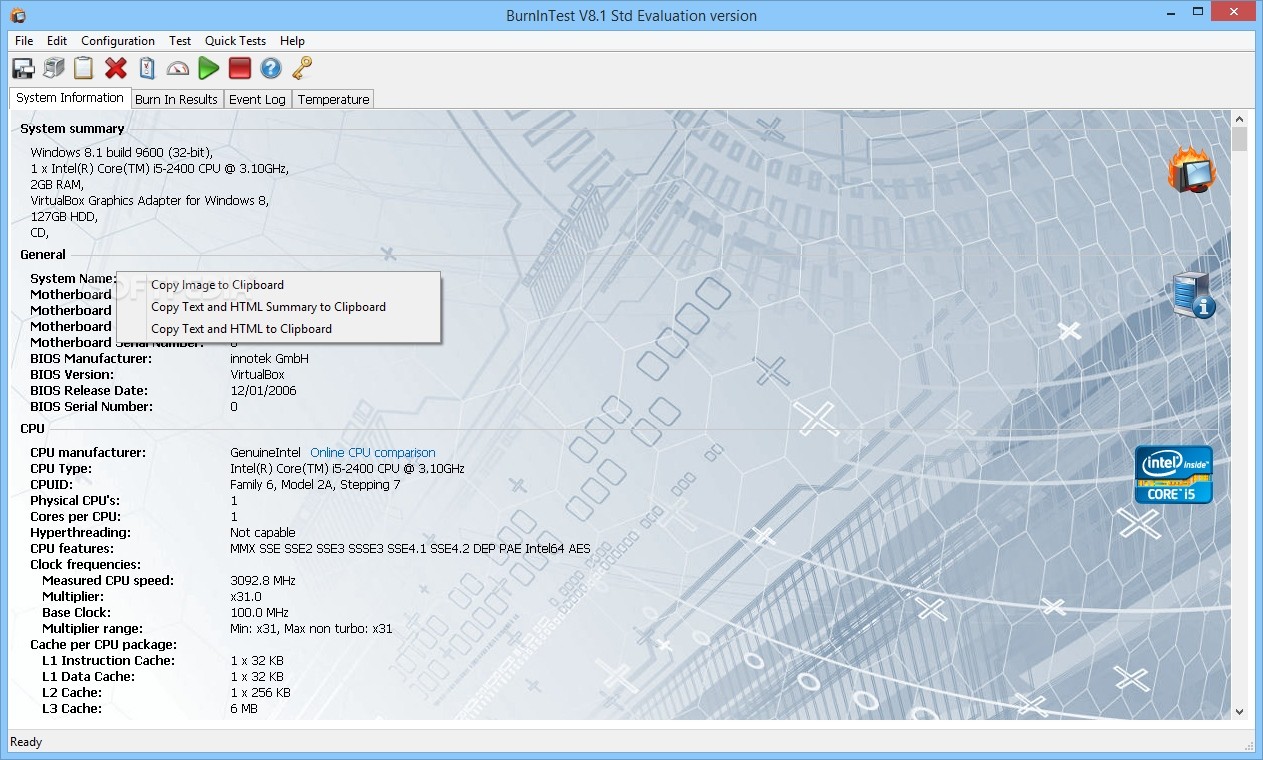Viewport: 1263px width, 760px height.
Task: Open the Help menu
Action: click(x=292, y=41)
